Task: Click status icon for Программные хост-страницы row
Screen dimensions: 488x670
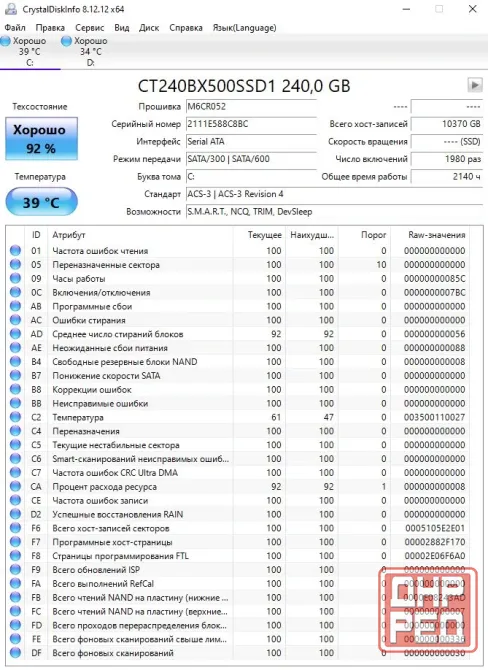Action: 15,542
